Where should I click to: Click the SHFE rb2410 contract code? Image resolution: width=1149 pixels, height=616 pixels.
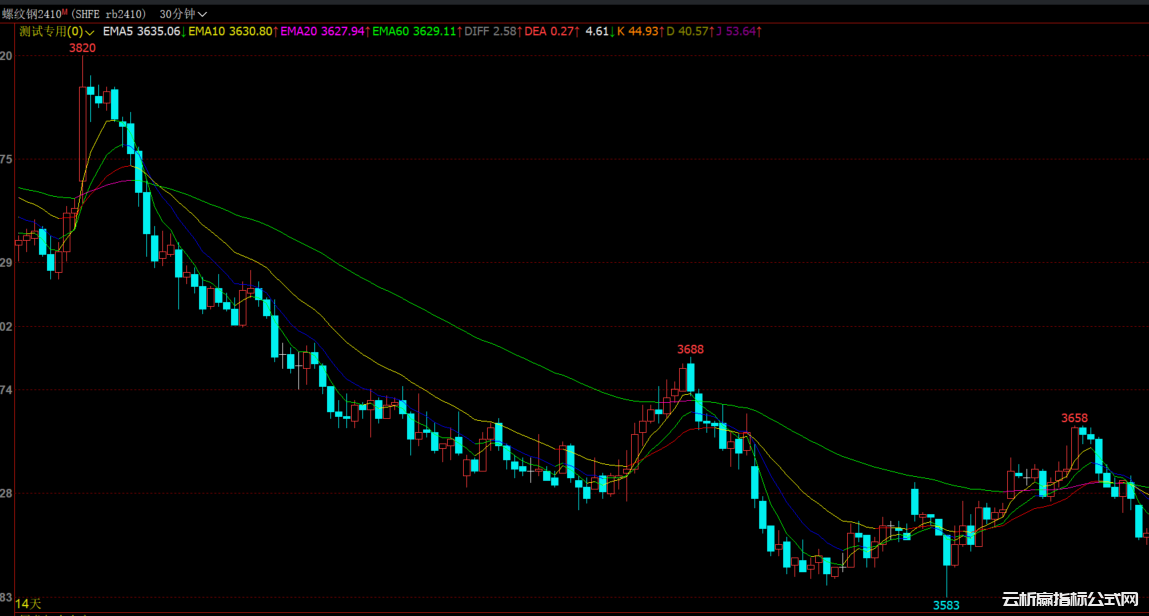tap(108, 14)
